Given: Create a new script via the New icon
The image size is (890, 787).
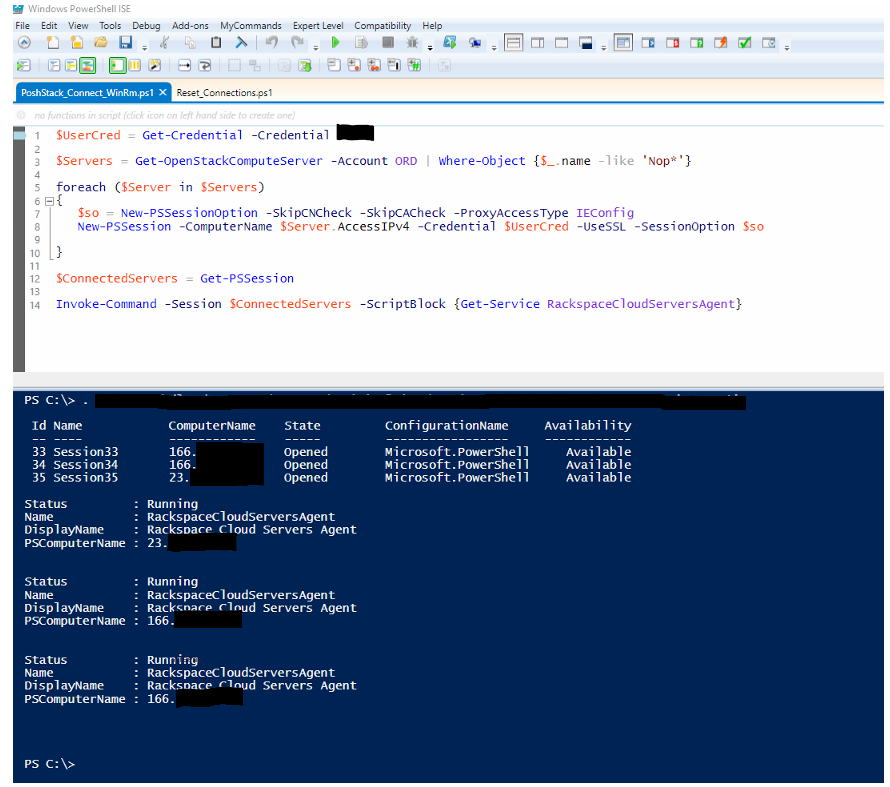Looking at the screenshot, I should (x=52, y=42).
